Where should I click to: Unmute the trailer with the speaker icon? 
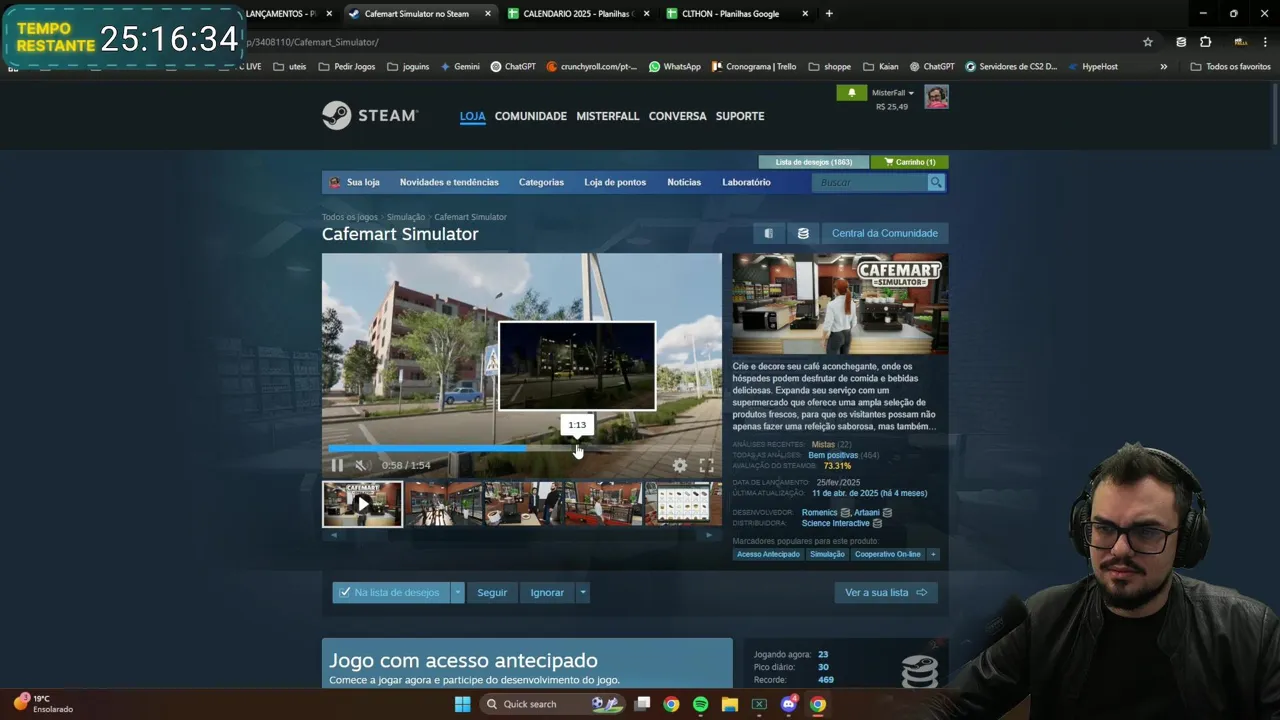(x=362, y=465)
